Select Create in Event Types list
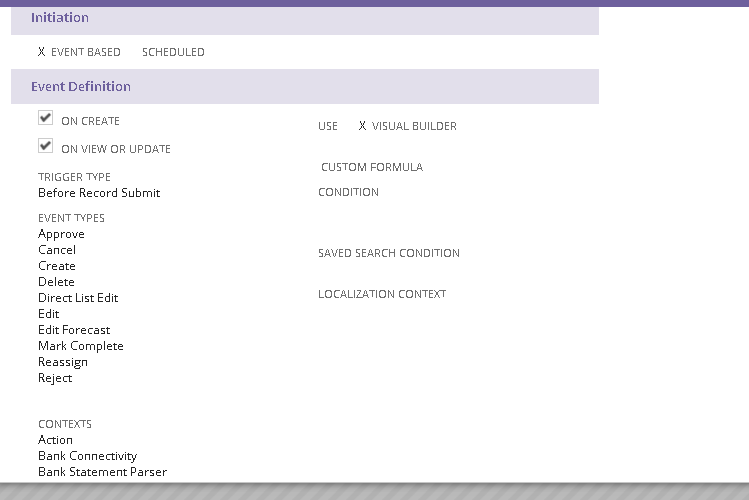Image resolution: width=749 pixels, height=500 pixels. [57, 266]
